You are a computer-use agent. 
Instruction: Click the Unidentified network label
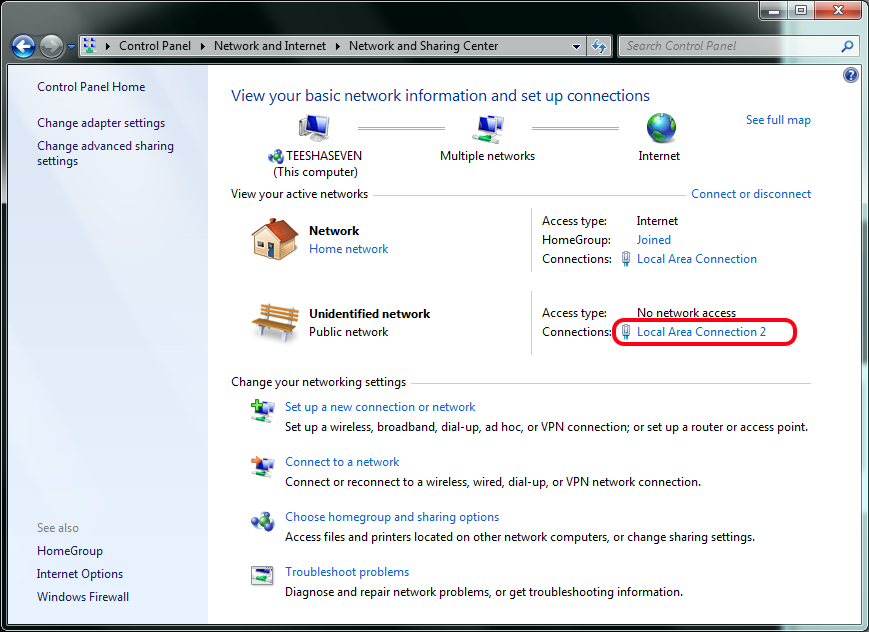tap(370, 314)
